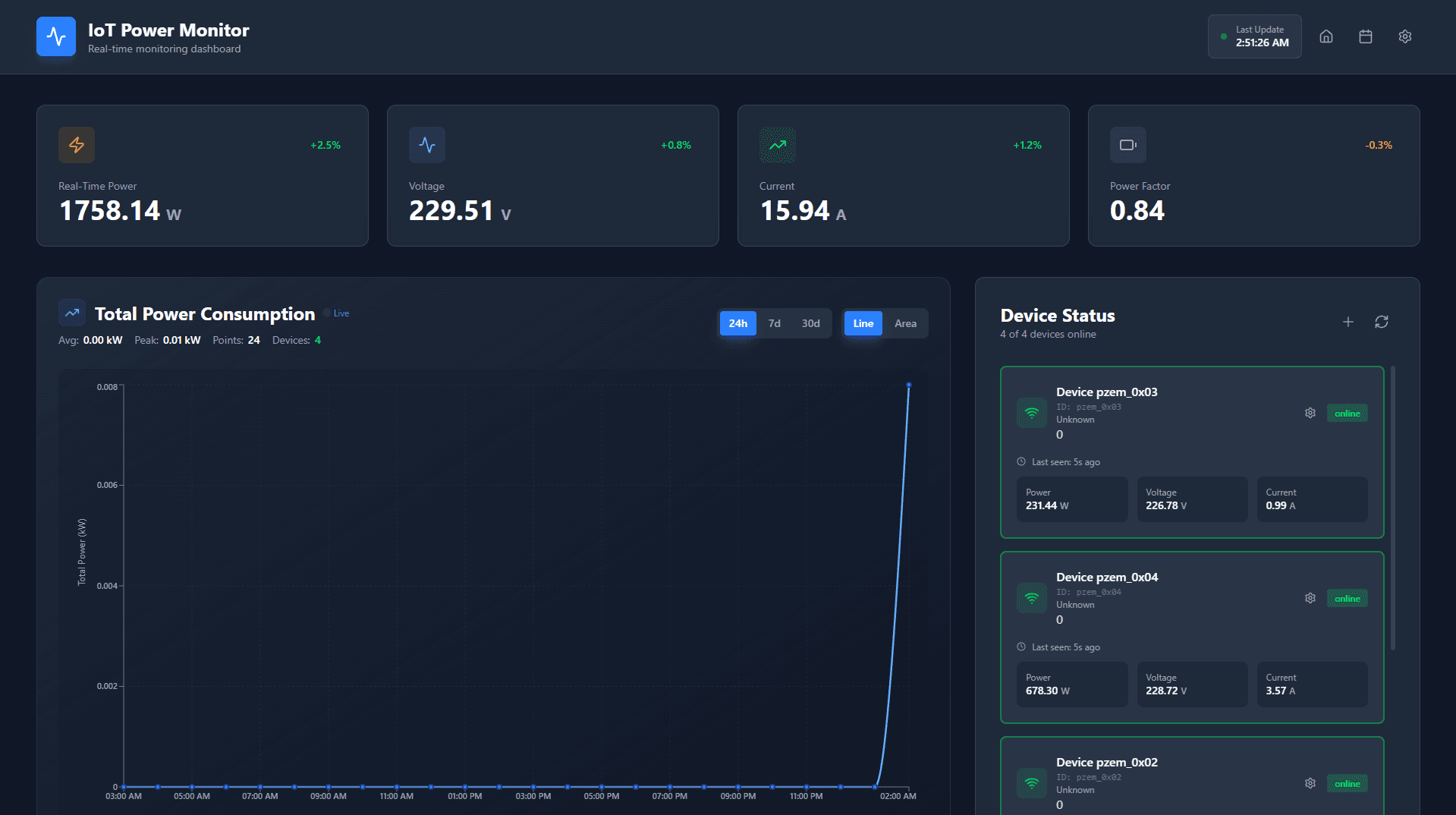The height and width of the screenshot is (815, 1456).
Task: Click the +2.5% change indicator
Action: (325, 145)
